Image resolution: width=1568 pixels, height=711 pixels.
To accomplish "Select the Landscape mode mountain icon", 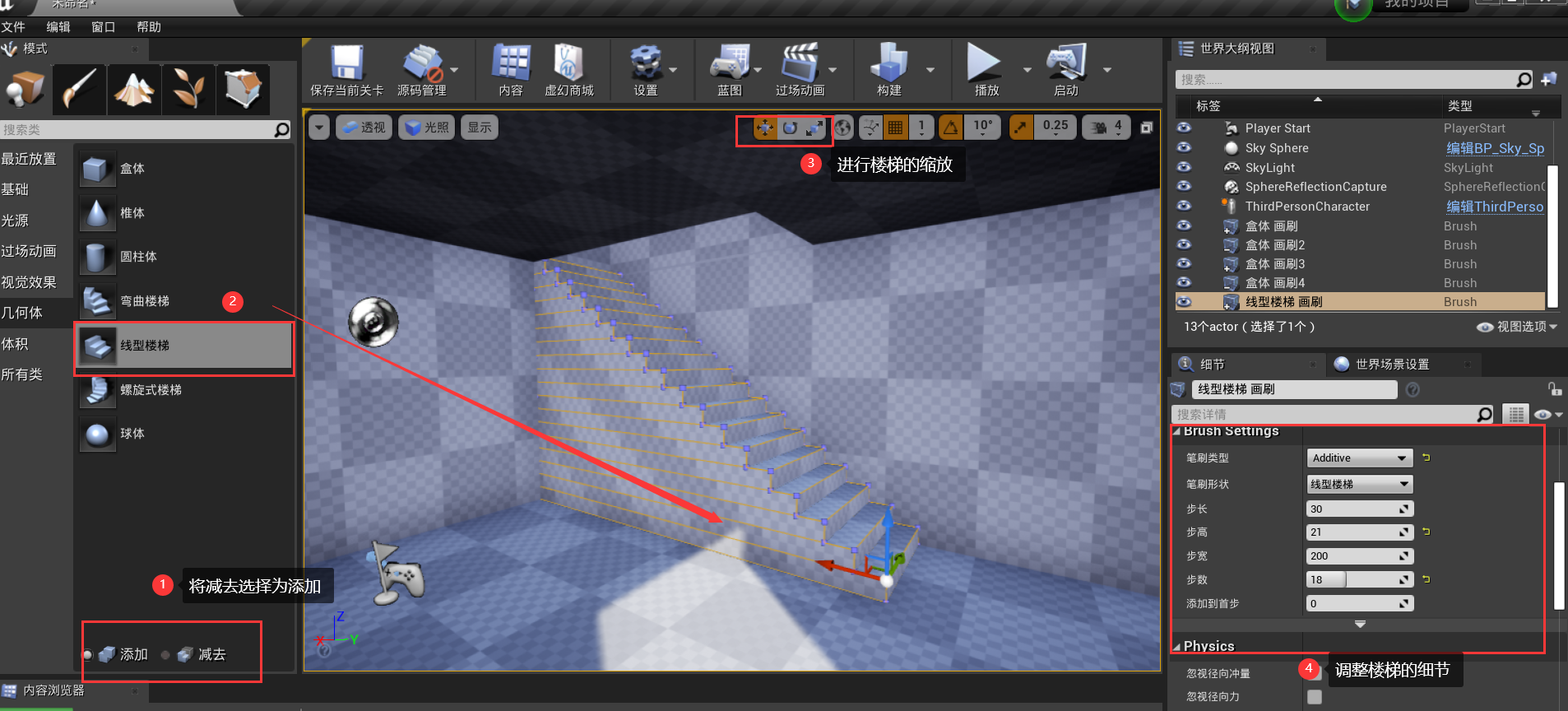I will 134,89.
